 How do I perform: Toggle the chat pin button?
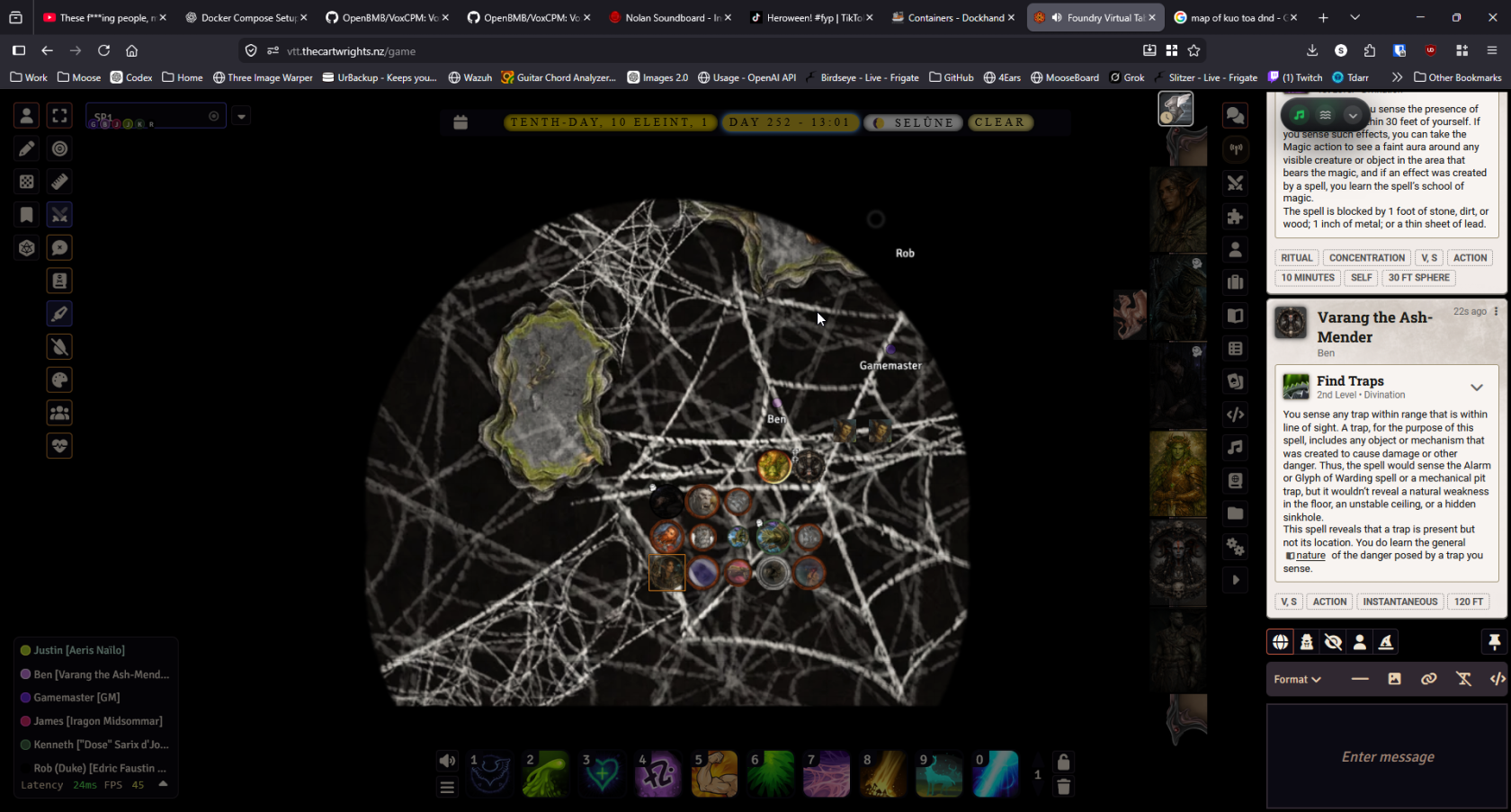[1494, 642]
